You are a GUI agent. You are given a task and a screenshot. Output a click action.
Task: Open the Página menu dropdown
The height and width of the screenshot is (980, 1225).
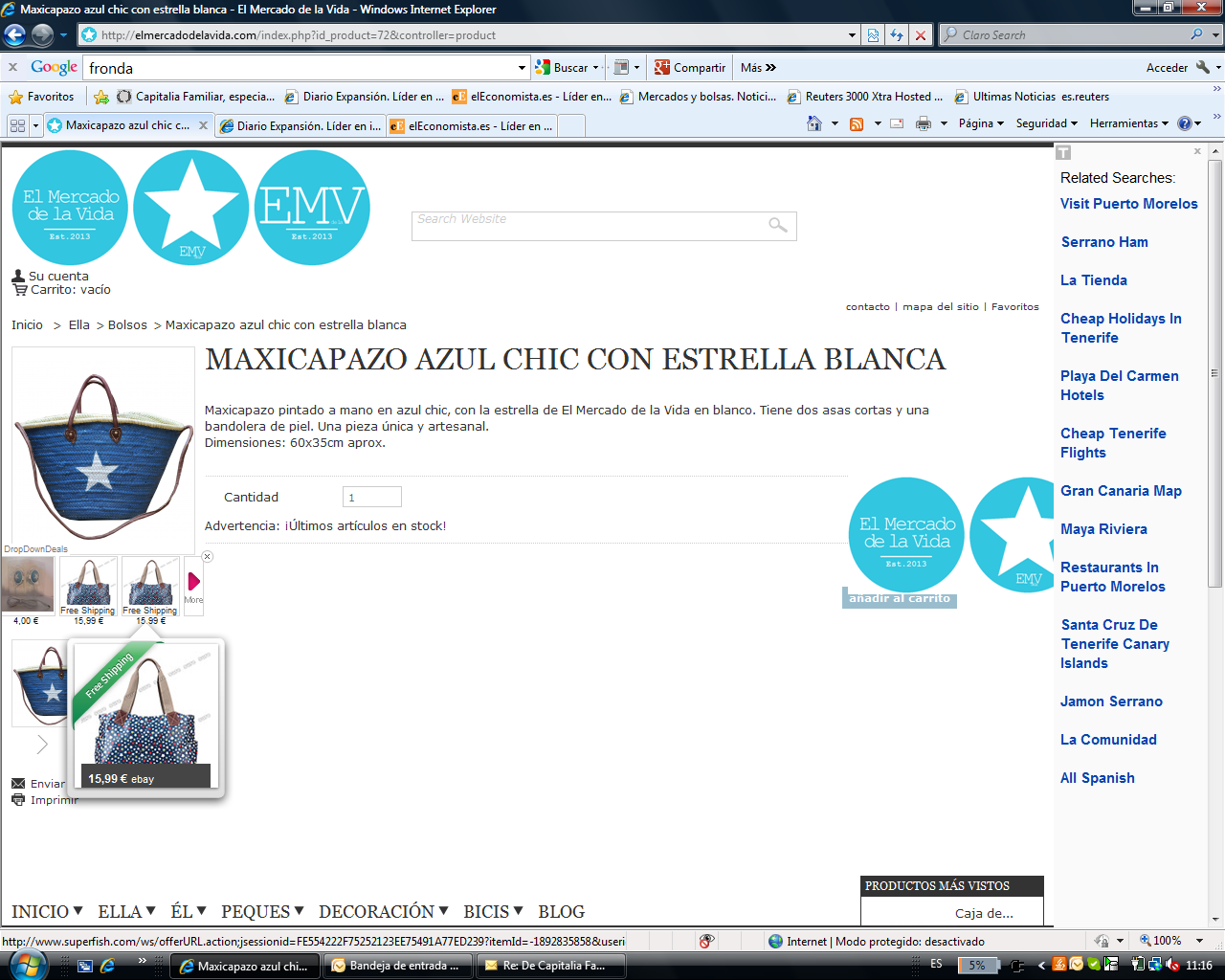tap(981, 123)
